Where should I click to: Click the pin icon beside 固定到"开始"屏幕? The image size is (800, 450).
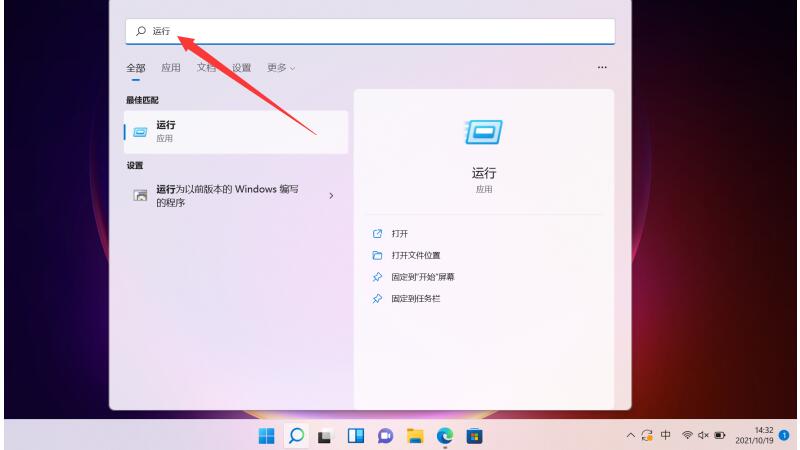click(x=377, y=277)
